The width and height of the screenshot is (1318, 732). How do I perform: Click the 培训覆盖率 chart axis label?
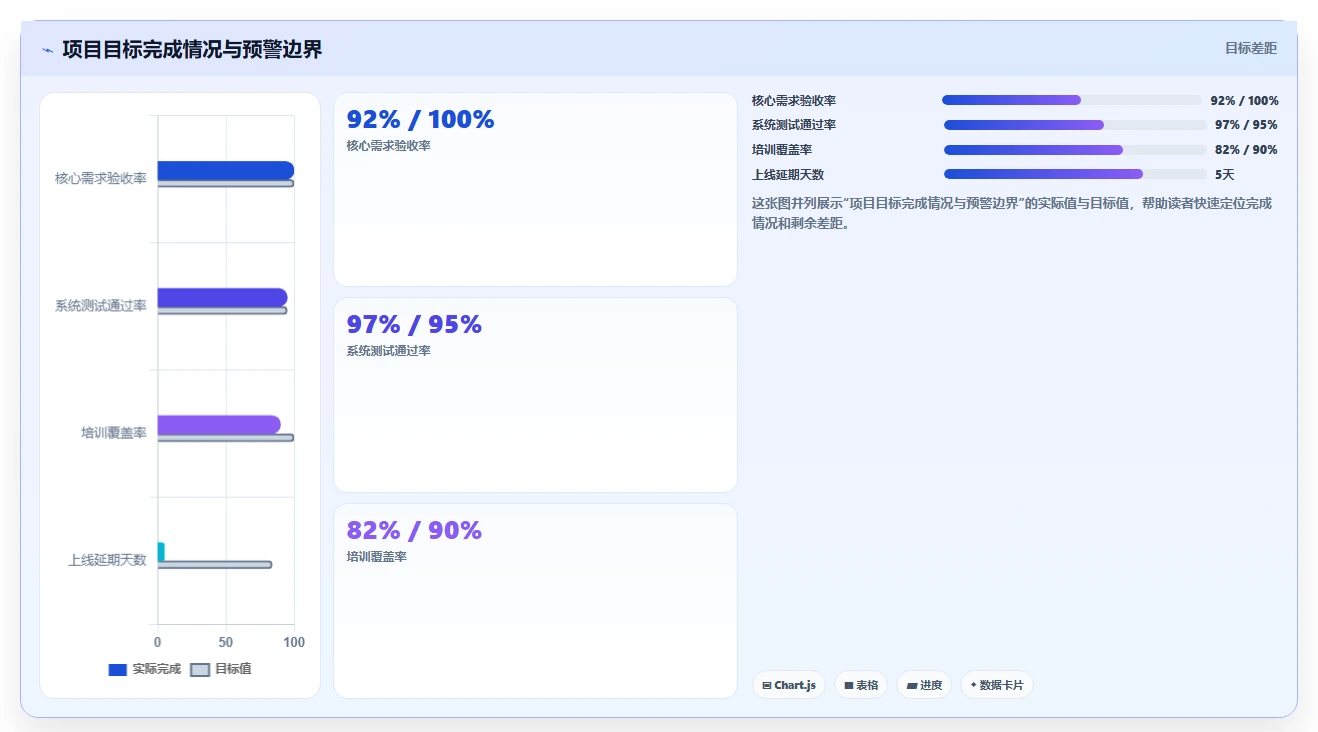[114, 433]
